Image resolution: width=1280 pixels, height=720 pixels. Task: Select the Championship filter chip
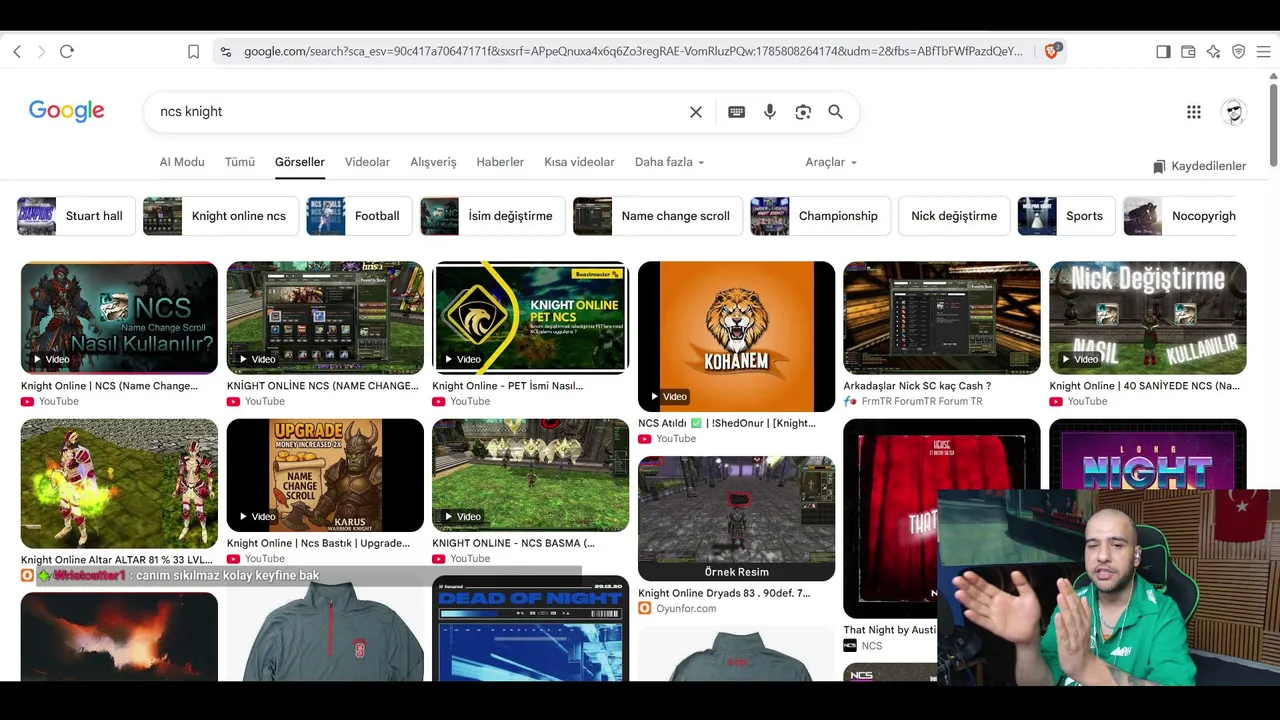[x=820, y=216]
